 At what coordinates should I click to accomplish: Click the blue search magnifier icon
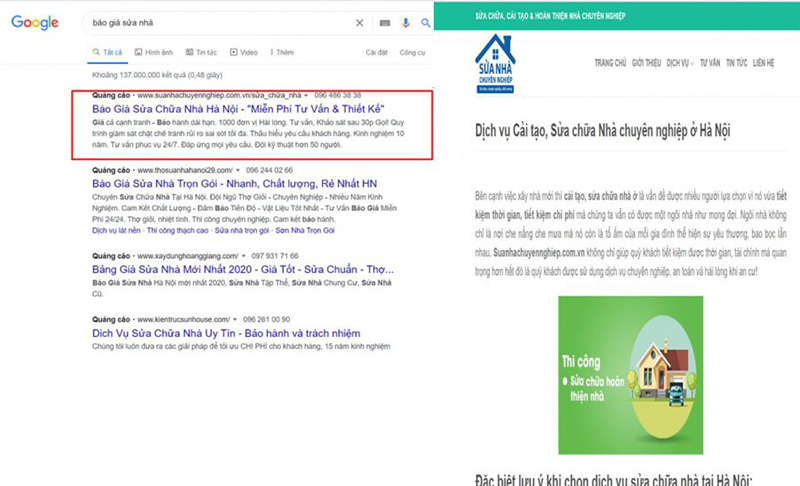(426, 23)
